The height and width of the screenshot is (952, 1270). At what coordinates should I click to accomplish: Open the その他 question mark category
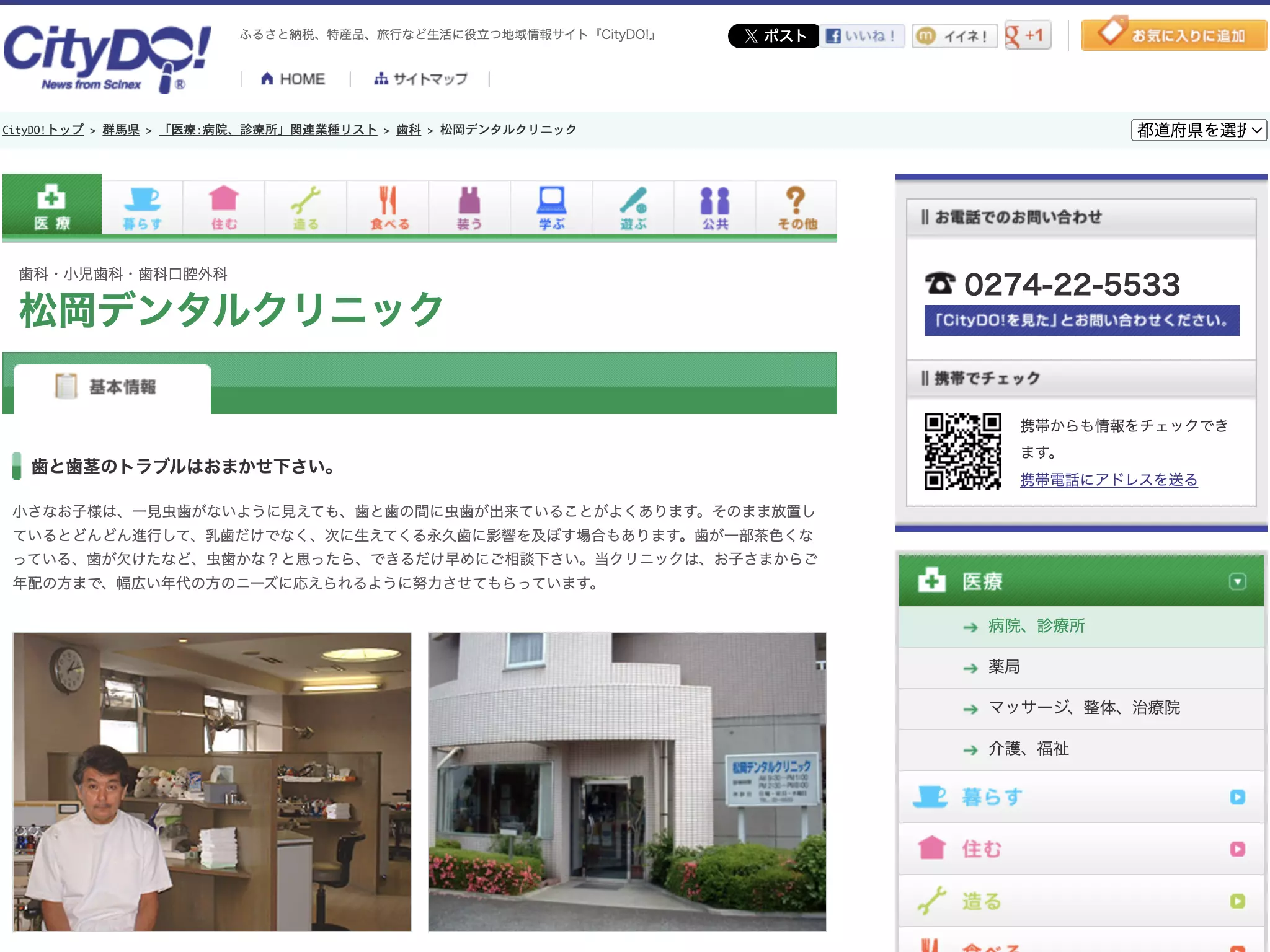tap(797, 208)
